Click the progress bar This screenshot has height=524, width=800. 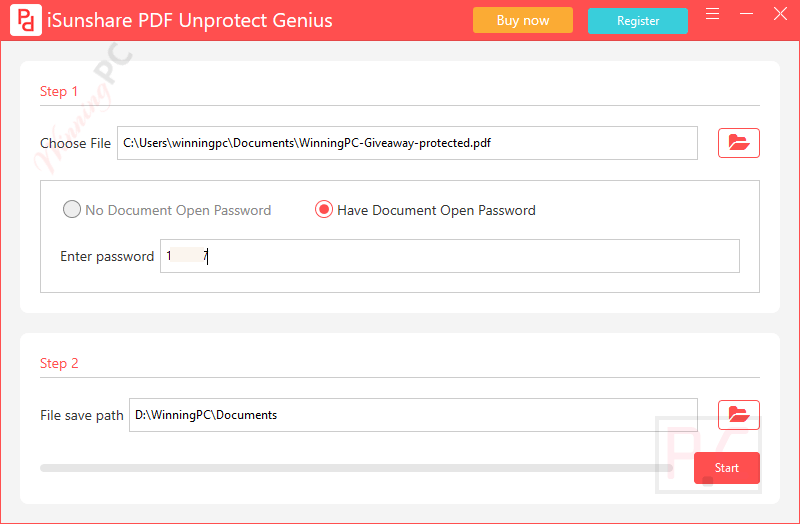coord(356,468)
